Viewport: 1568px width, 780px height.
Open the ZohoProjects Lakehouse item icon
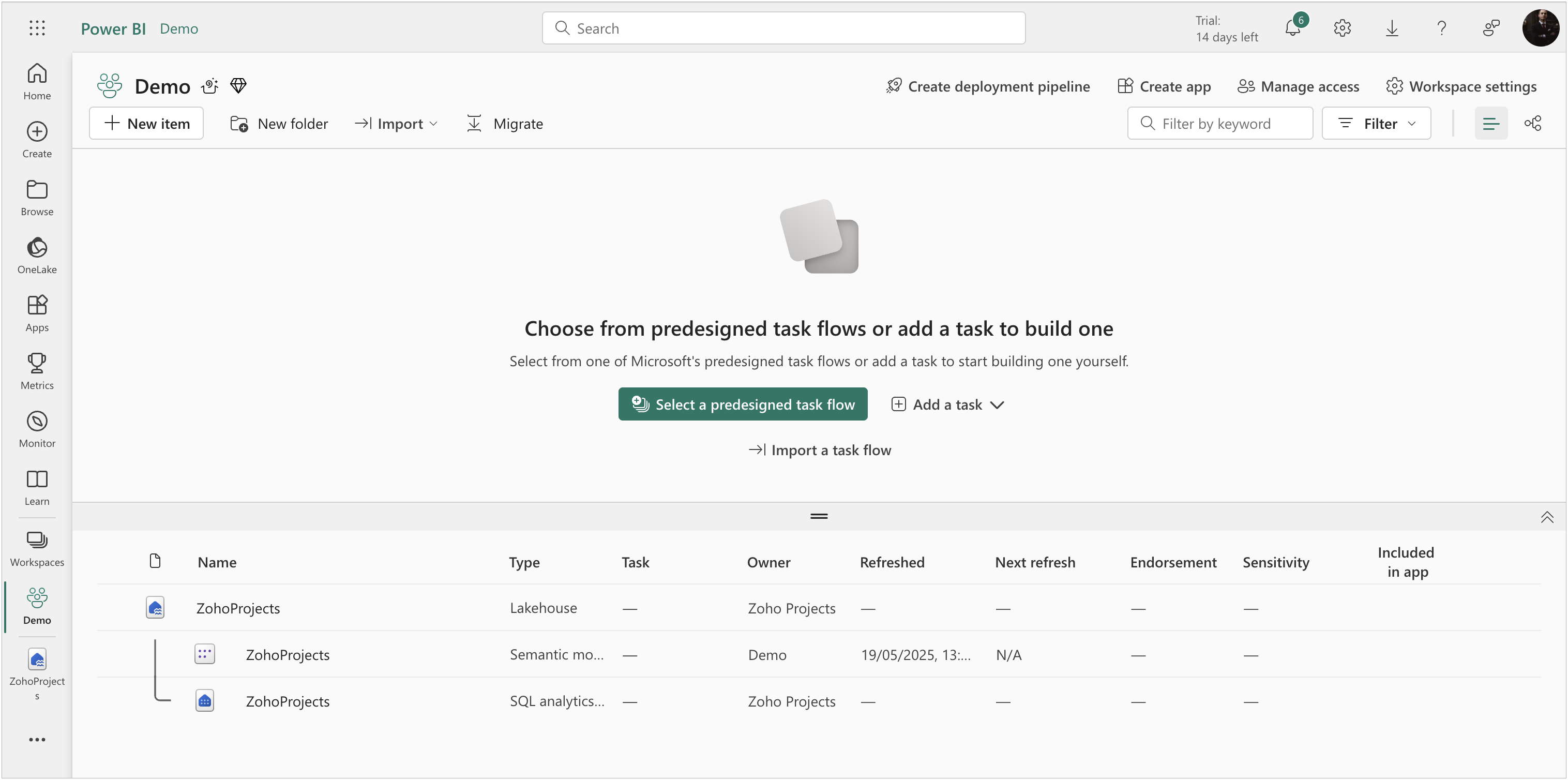pyautogui.click(x=155, y=608)
